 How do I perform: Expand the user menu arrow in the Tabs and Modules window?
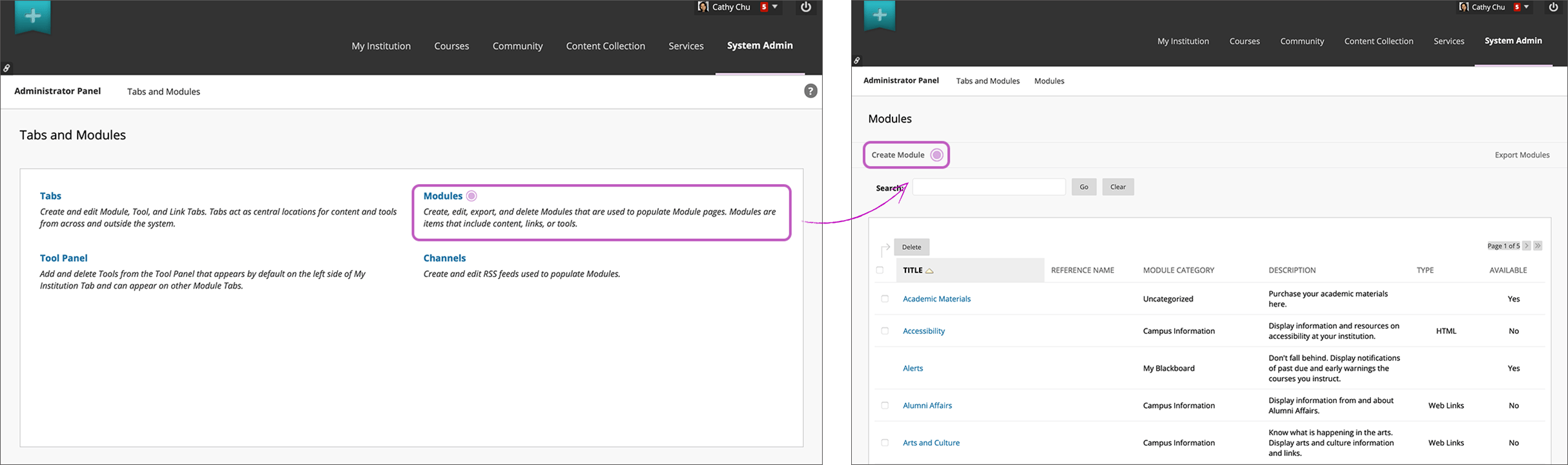(x=775, y=7)
